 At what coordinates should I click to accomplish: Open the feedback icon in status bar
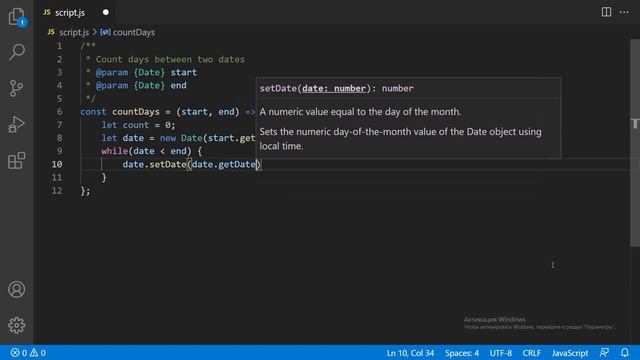(604, 353)
